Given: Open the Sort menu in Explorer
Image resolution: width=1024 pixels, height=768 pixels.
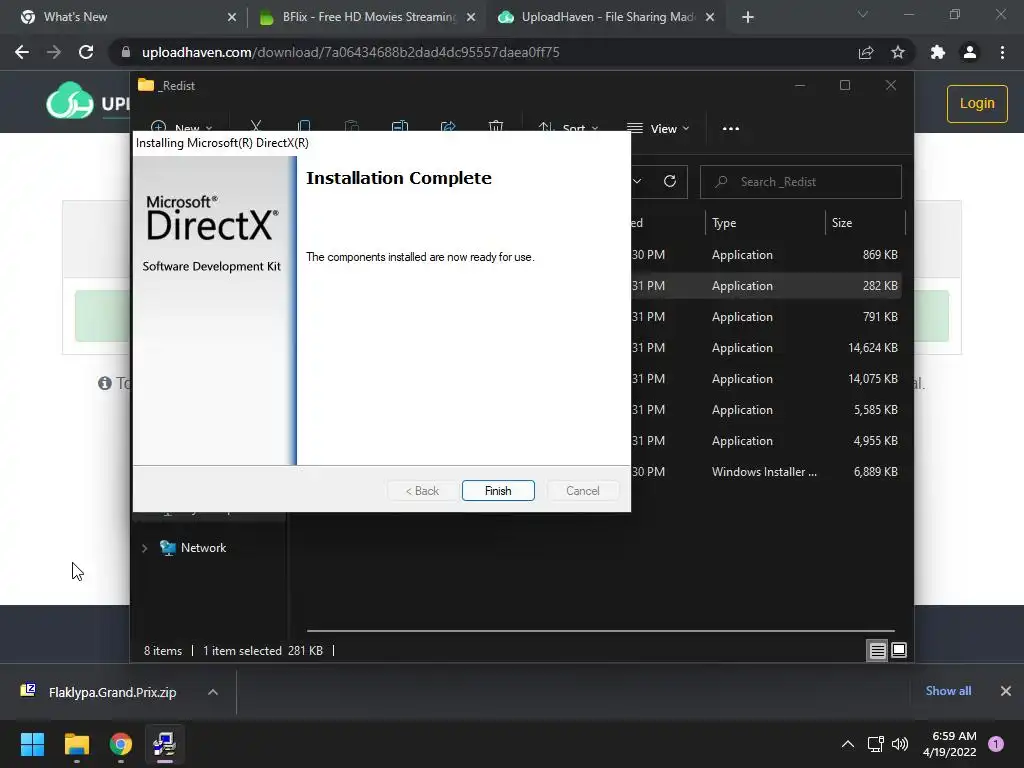Looking at the screenshot, I should tap(568, 127).
